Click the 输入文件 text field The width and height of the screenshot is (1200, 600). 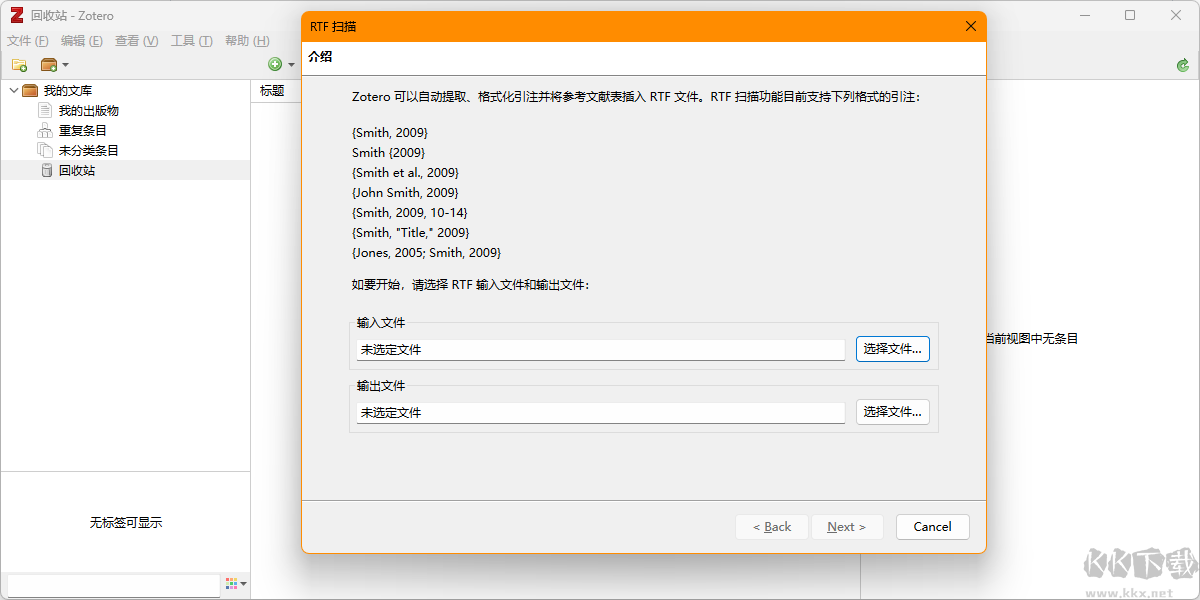point(600,349)
